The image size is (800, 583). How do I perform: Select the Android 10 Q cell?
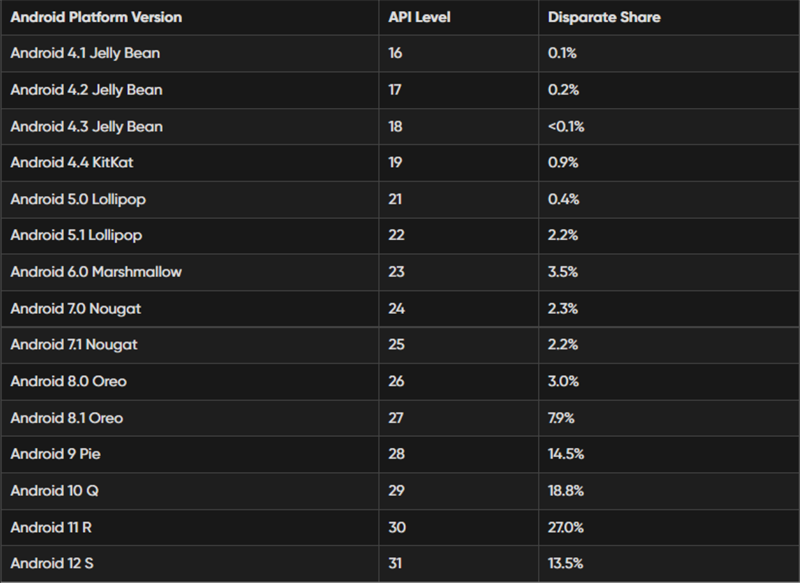tap(55, 491)
